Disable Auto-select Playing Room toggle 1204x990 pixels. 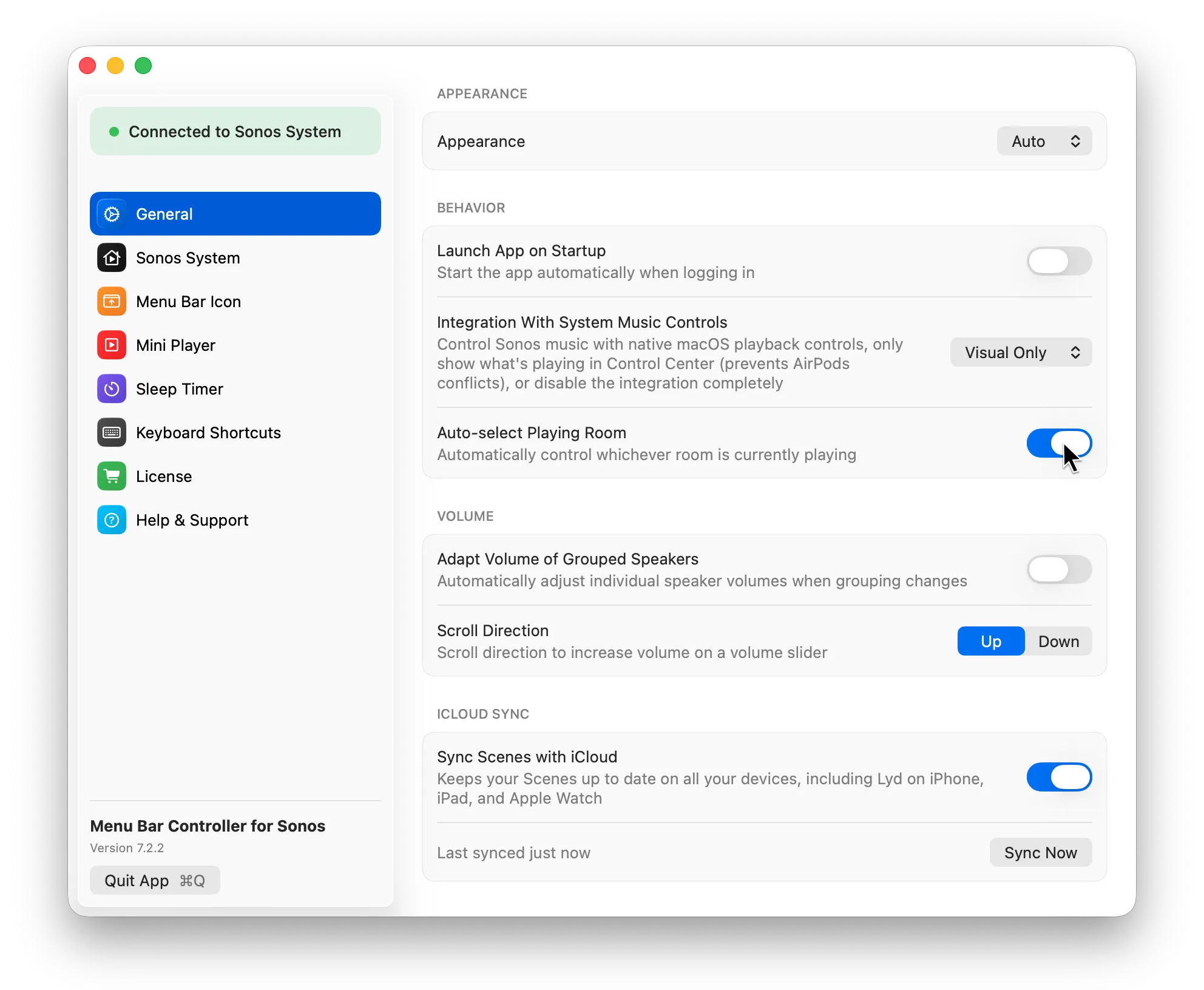click(x=1059, y=443)
